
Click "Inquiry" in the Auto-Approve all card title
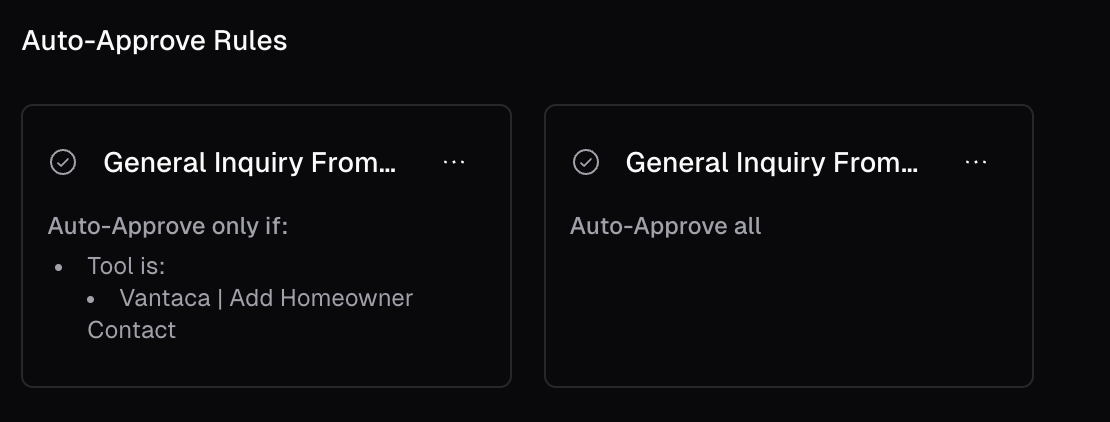click(786, 163)
